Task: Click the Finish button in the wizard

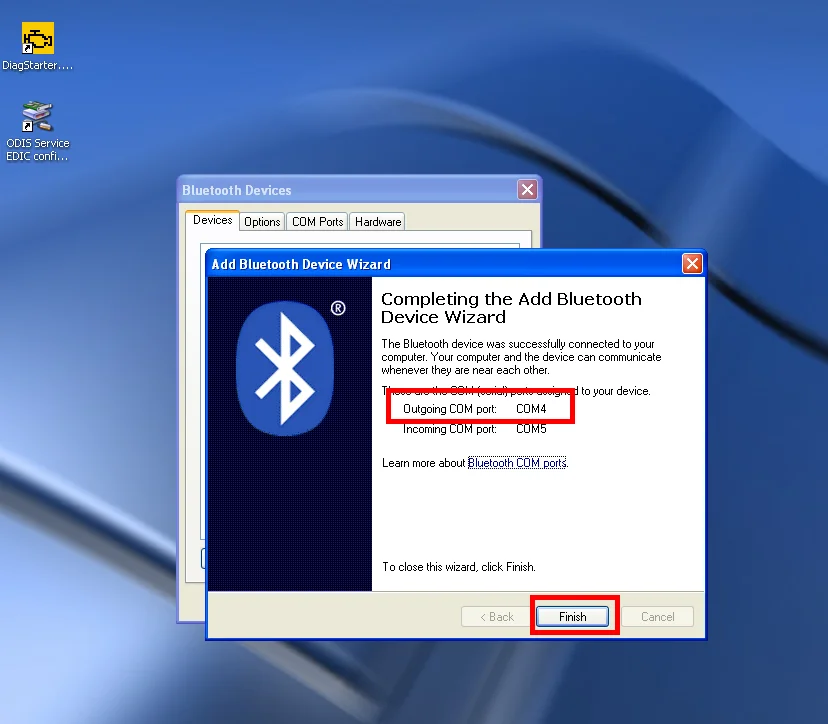Action: [572, 616]
